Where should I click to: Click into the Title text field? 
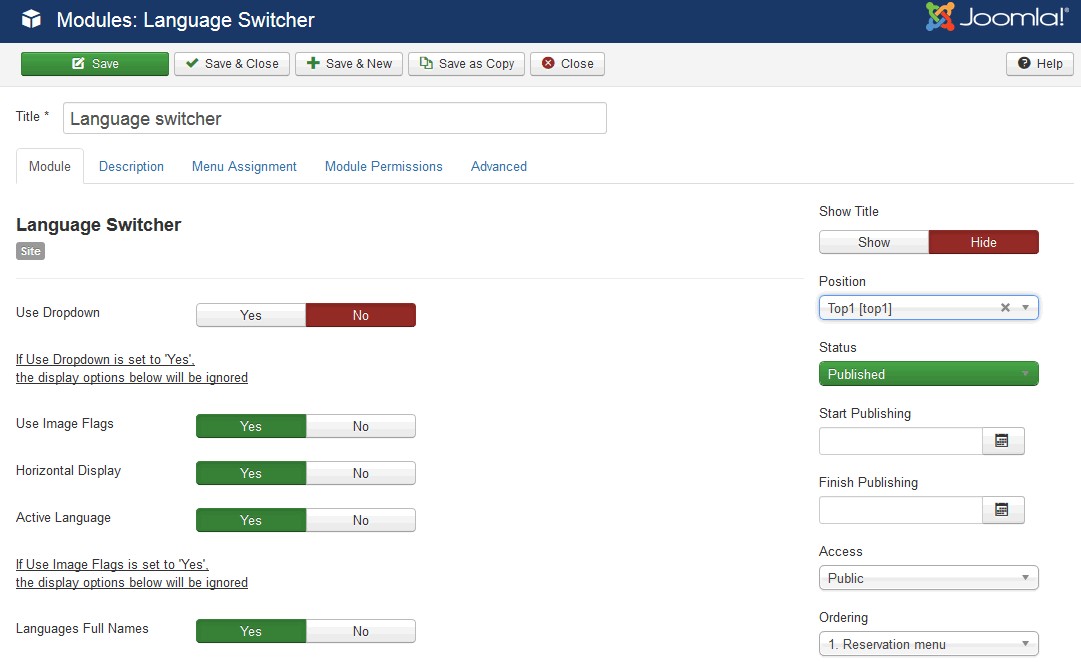coord(334,119)
